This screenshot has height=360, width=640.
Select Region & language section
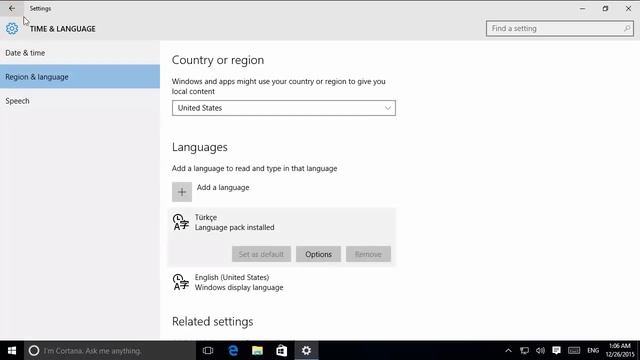[80, 77]
